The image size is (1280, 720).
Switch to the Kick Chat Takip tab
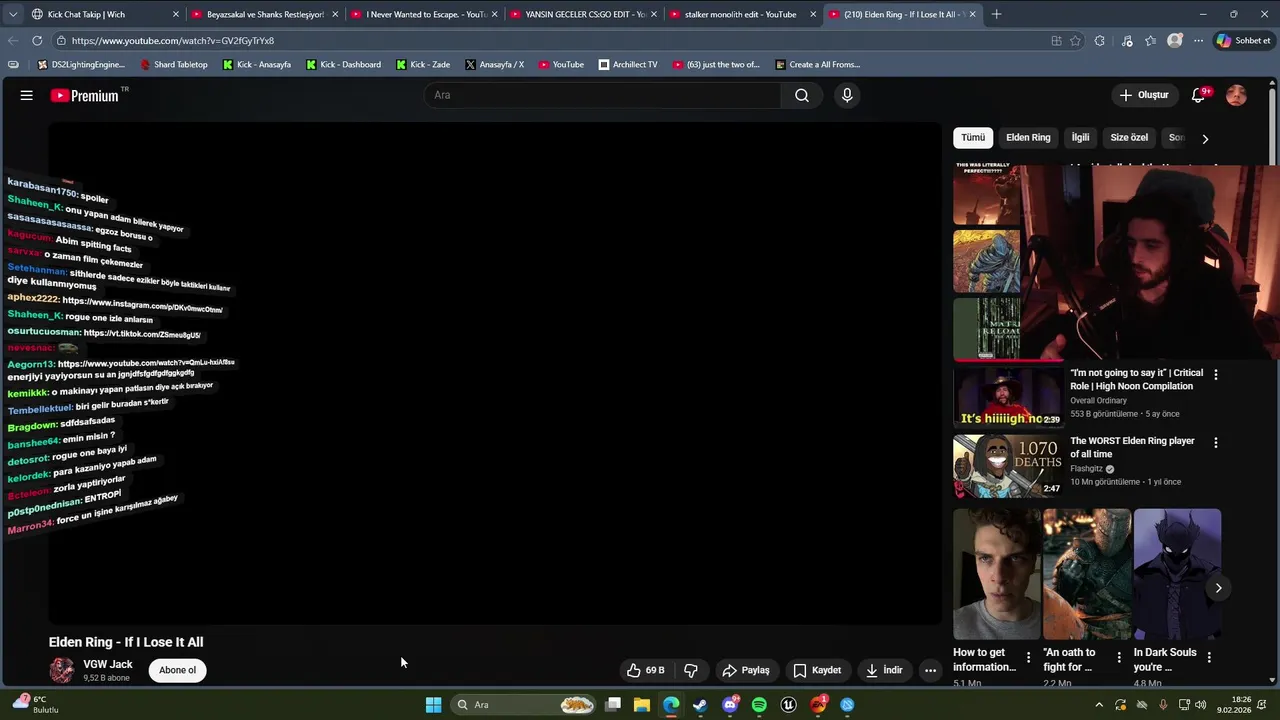(x=105, y=14)
